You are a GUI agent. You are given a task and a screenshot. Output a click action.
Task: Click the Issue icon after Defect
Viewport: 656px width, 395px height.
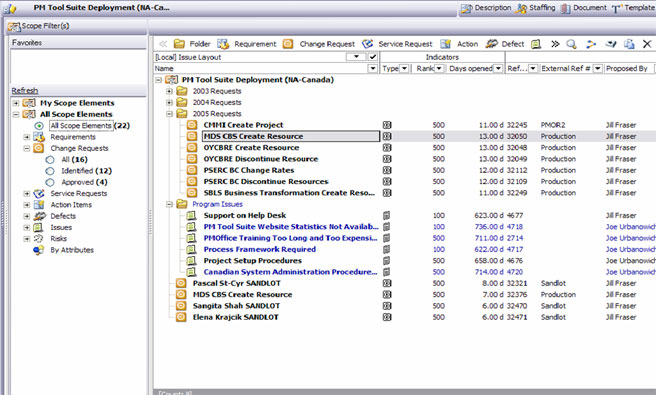[536, 44]
